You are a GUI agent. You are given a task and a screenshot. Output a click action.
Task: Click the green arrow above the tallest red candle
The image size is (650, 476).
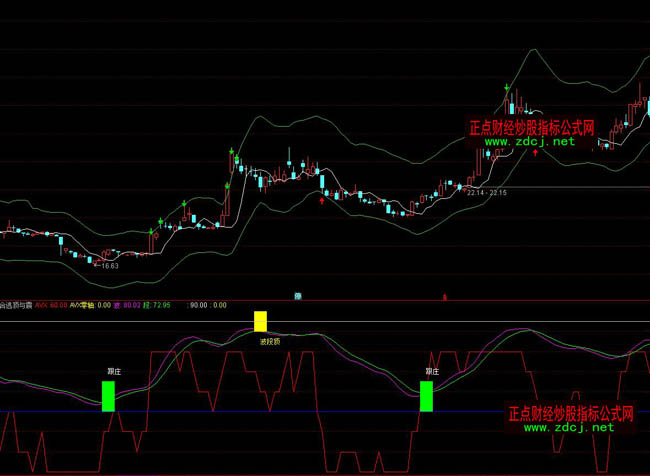pyautogui.click(x=232, y=151)
